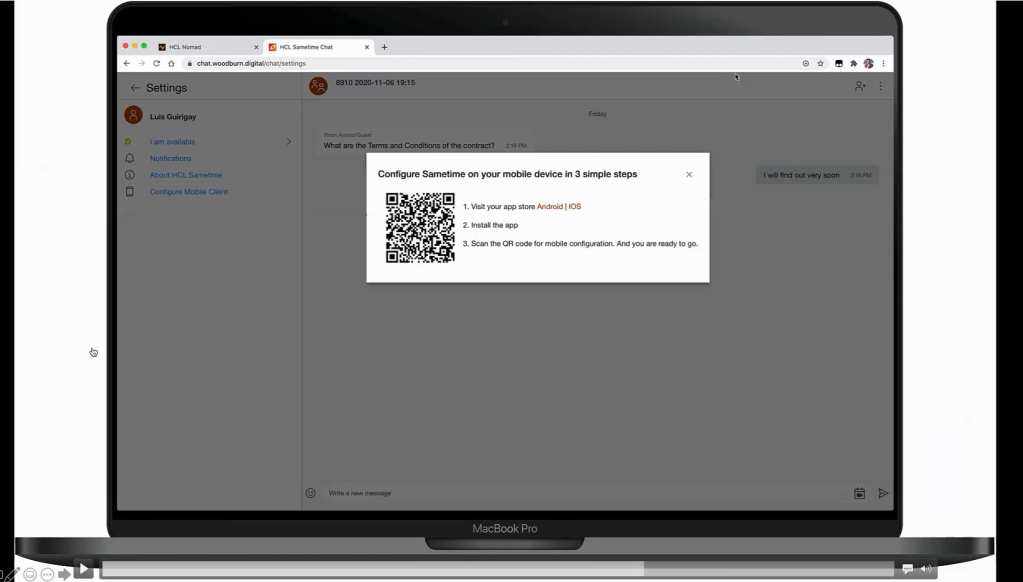The height and width of the screenshot is (582, 1023).
Task: Open Notifications bell icon in settings
Action: [x=129, y=158]
